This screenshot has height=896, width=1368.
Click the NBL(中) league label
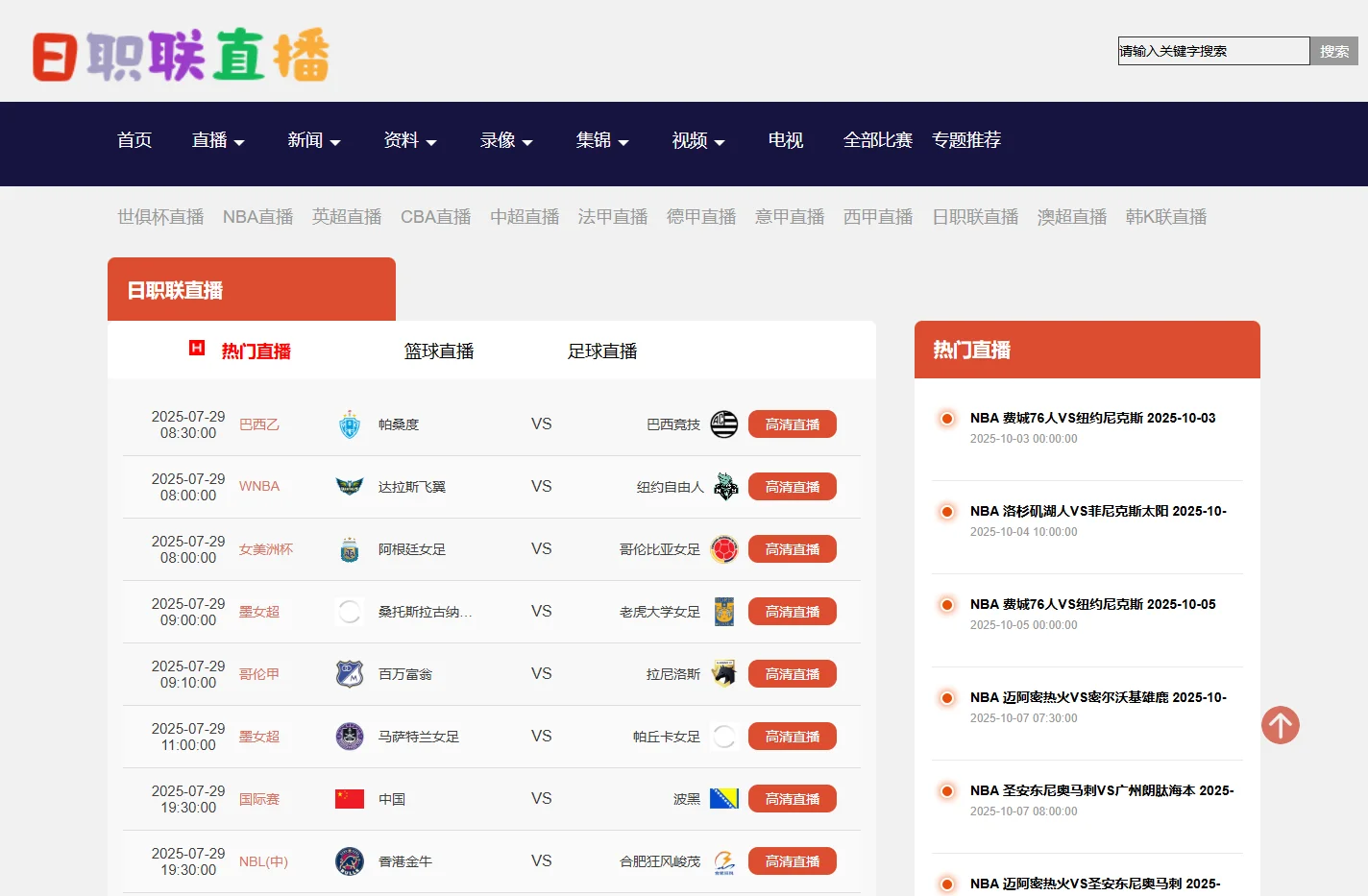(x=263, y=861)
